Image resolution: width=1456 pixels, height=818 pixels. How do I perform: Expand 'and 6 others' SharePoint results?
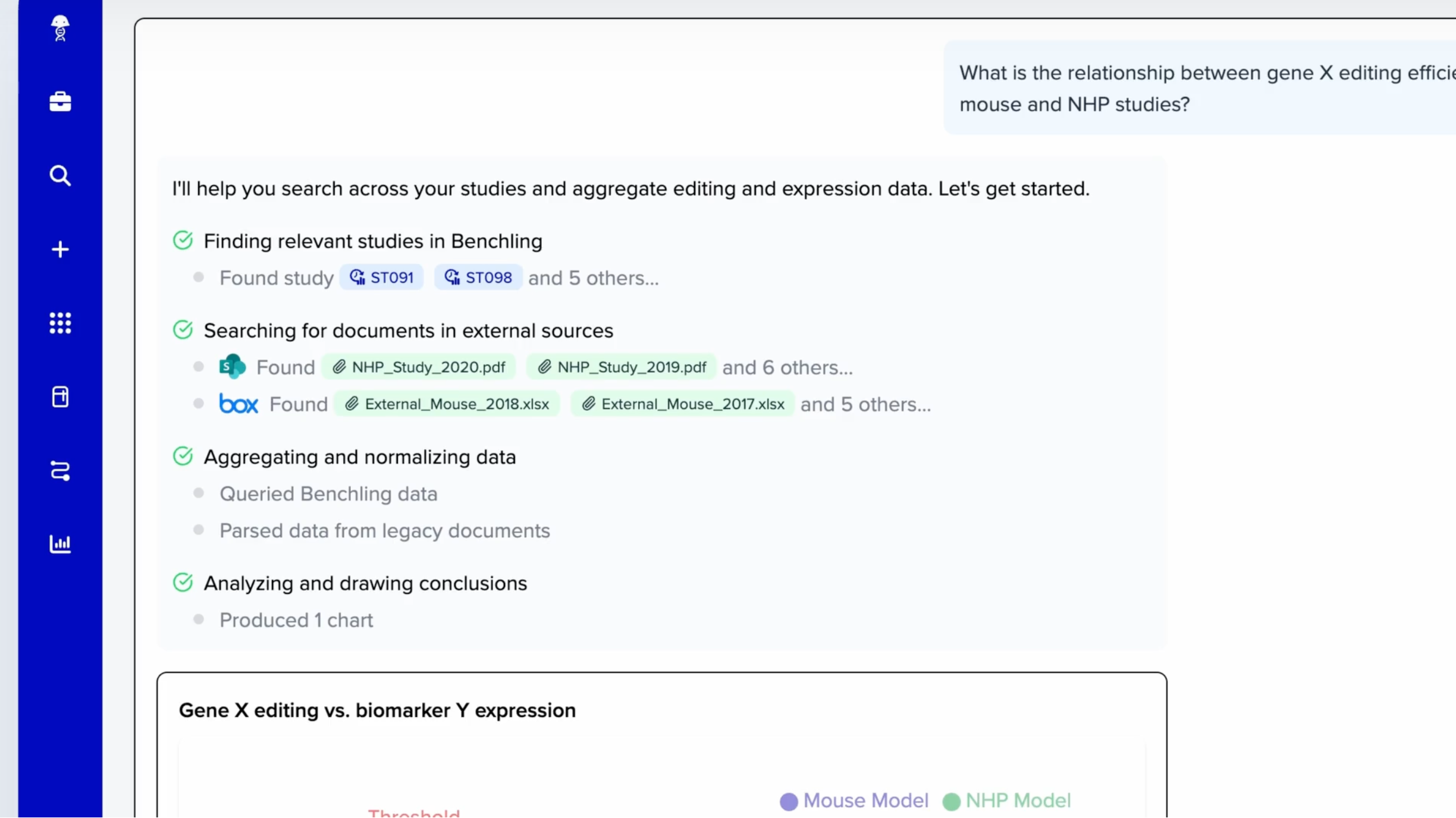click(x=787, y=368)
